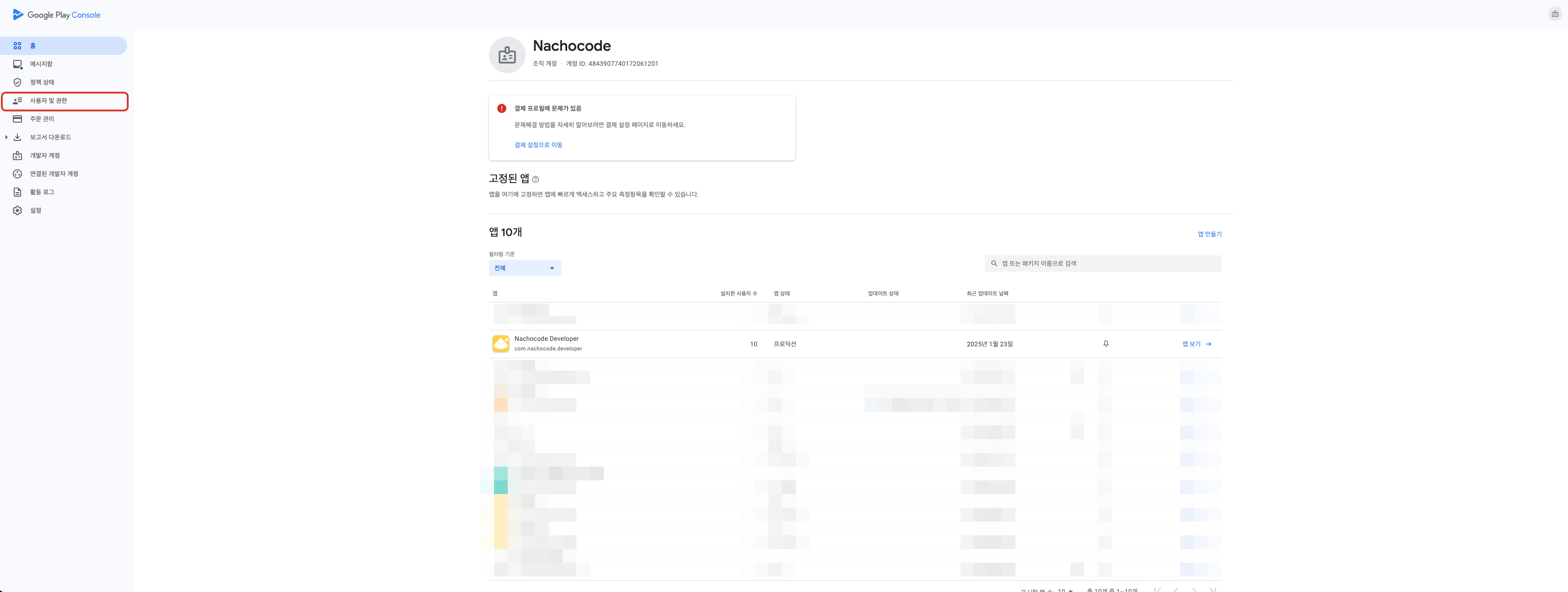Viewport: 1568px width, 592px height.
Task: Click the 앱 10개 section heading
Action: [505, 232]
